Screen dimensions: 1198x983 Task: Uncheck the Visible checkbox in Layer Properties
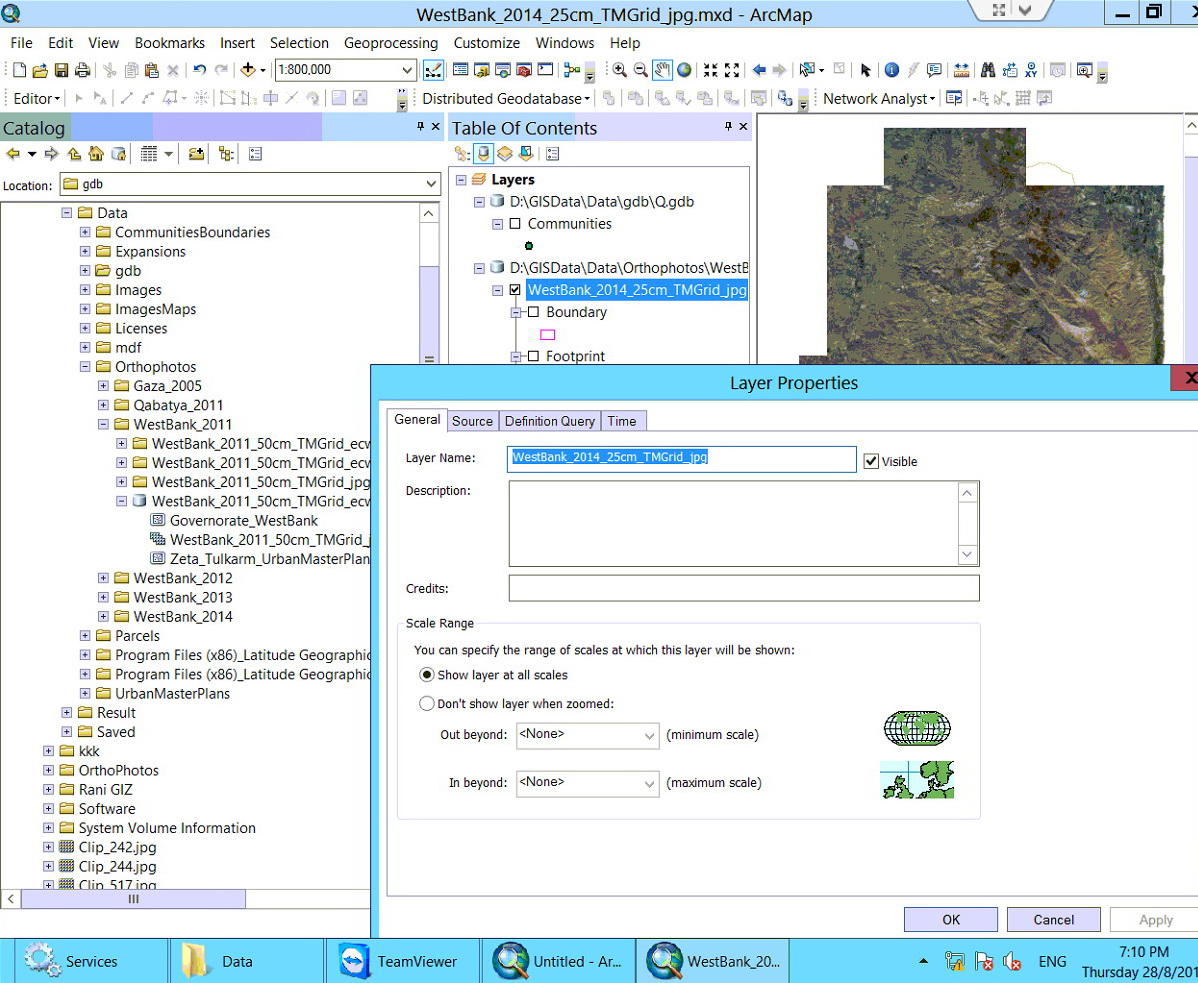(x=871, y=461)
